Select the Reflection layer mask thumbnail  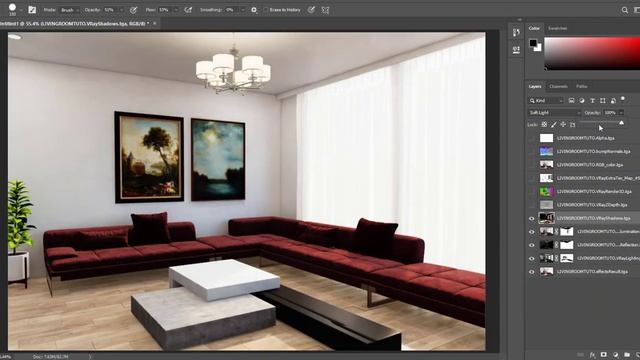click(x=567, y=245)
